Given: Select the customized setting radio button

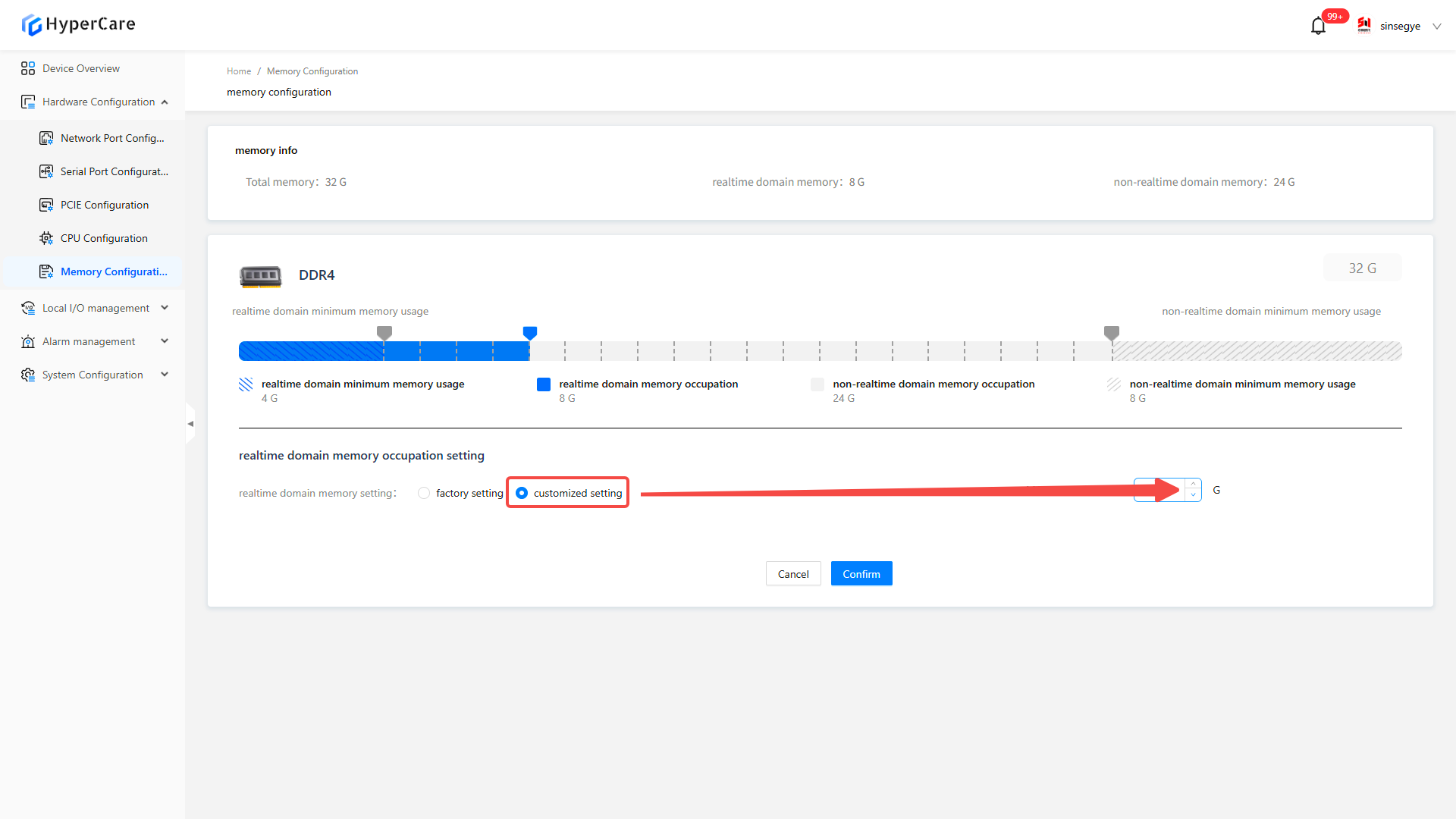Looking at the screenshot, I should [x=522, y=493].
